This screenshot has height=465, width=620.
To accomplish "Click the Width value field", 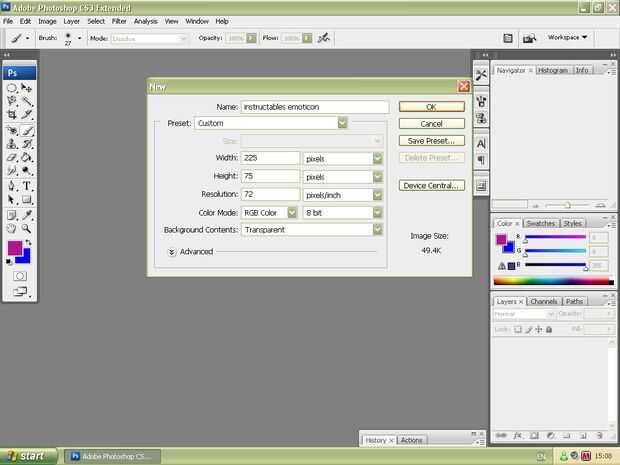I will (270, 158).
